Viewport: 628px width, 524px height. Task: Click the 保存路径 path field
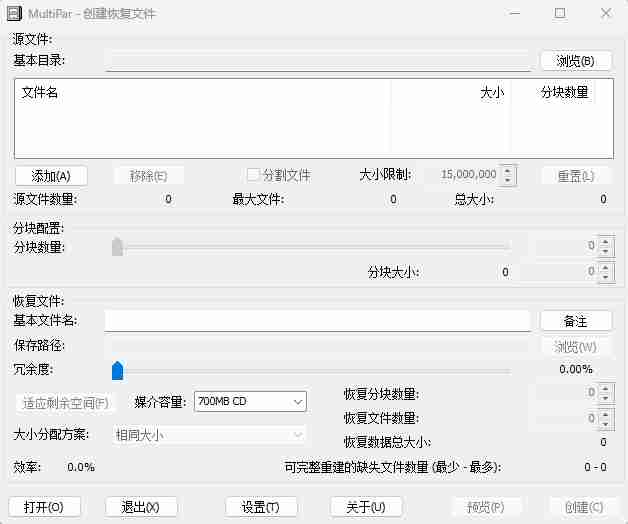point(317,346)
